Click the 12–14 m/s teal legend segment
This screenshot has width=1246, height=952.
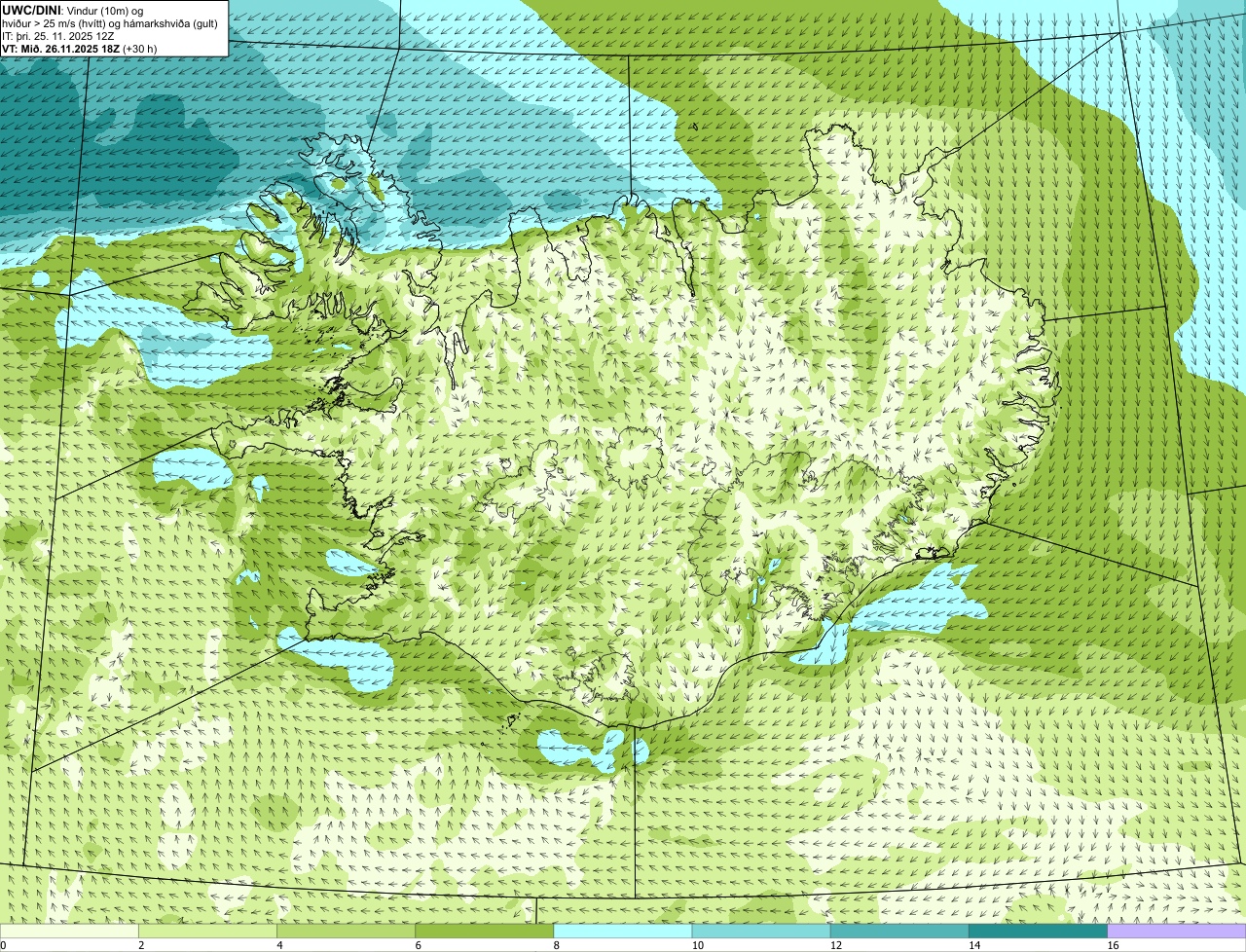[x=899, y=932]
